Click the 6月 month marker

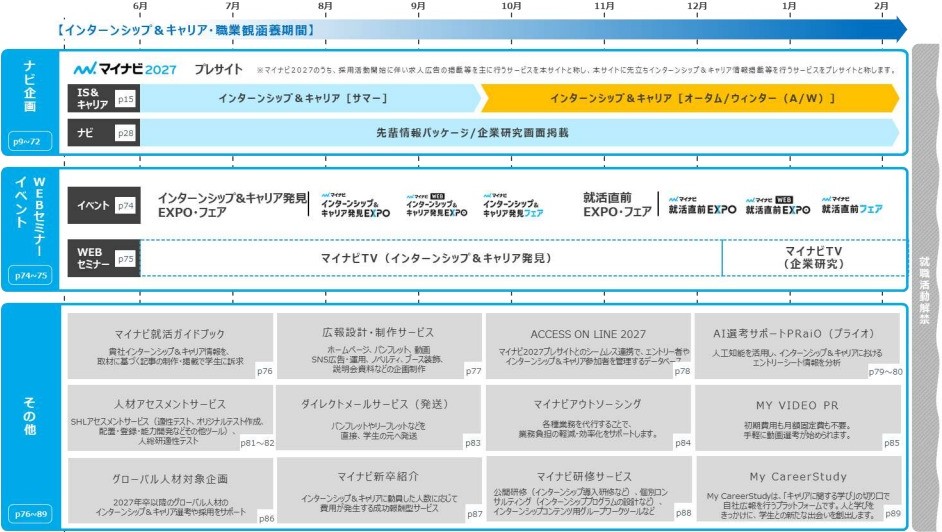140,6
